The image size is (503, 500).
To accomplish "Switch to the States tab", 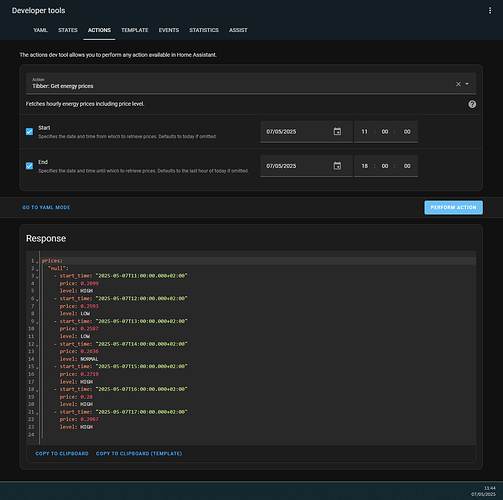I will pos(68,30).
